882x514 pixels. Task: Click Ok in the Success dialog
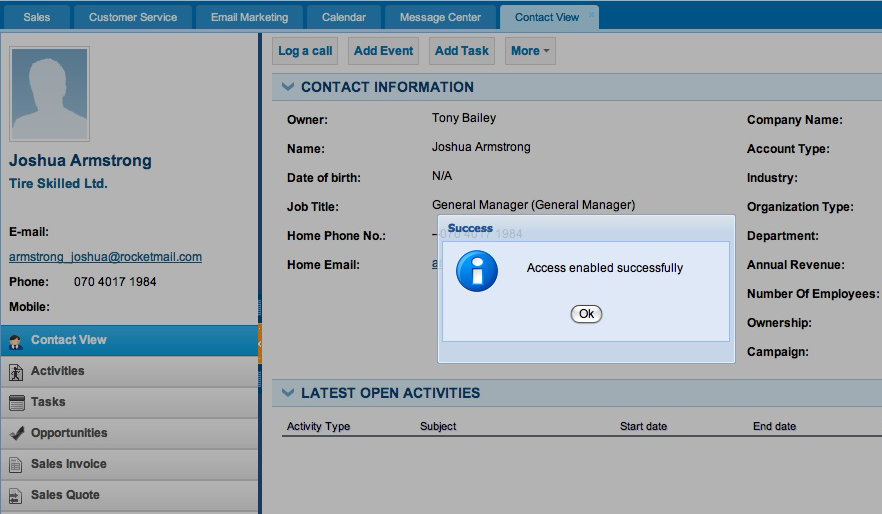pyautogui.click(x=586, y=314)
